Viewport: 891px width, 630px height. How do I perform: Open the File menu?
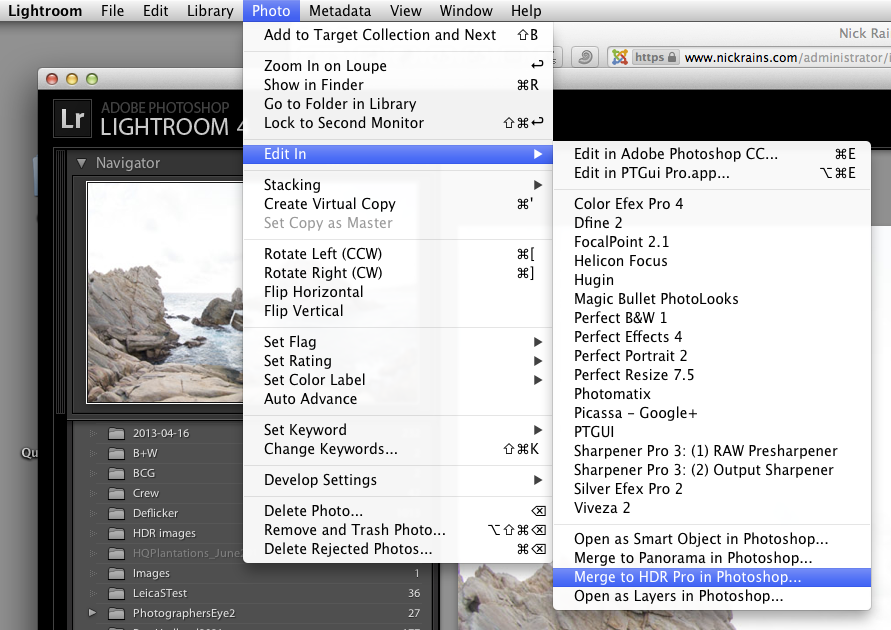coord(113,11)
